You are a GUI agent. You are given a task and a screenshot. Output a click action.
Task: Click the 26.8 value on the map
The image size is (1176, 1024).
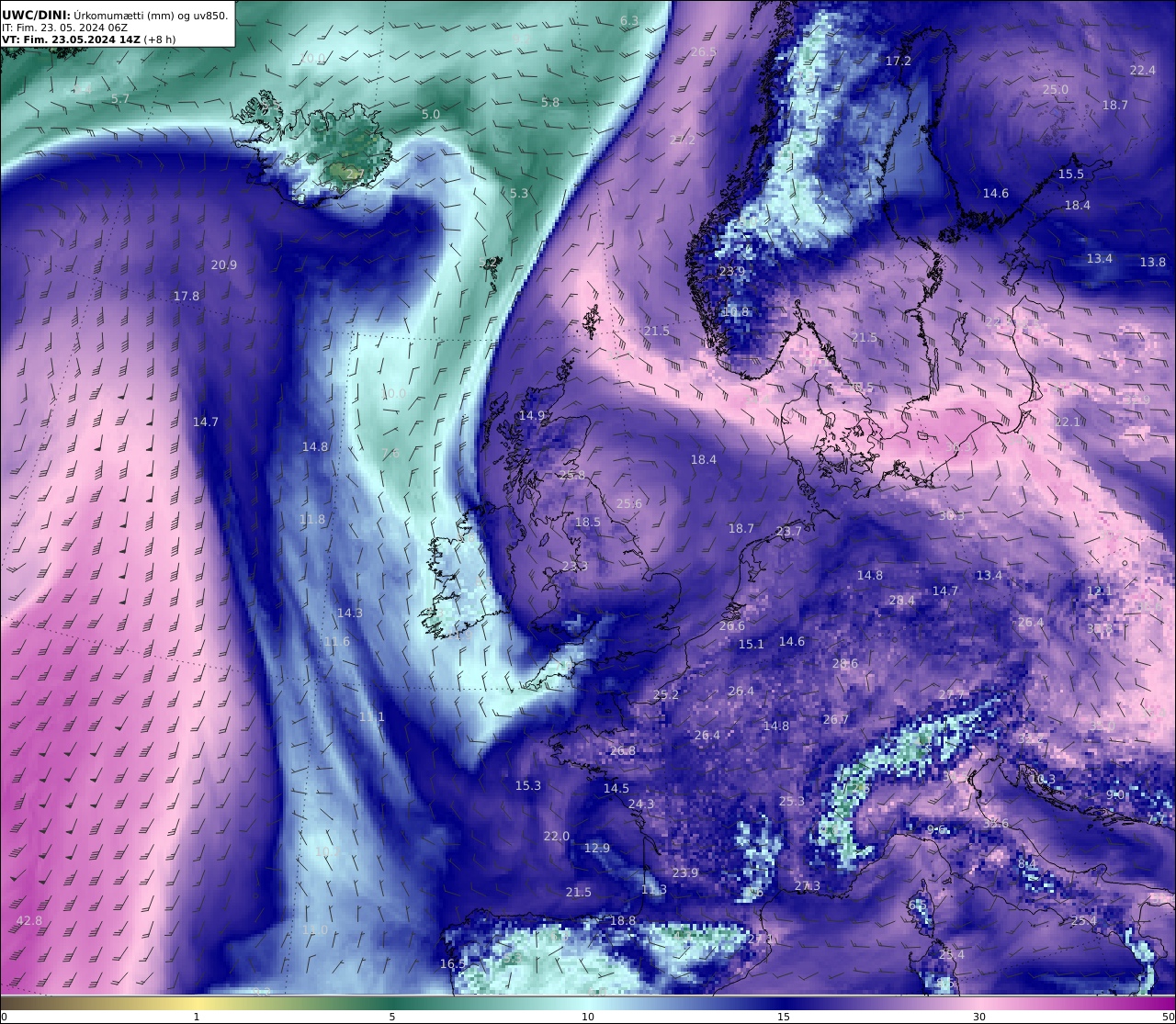(x=623, y=750)
